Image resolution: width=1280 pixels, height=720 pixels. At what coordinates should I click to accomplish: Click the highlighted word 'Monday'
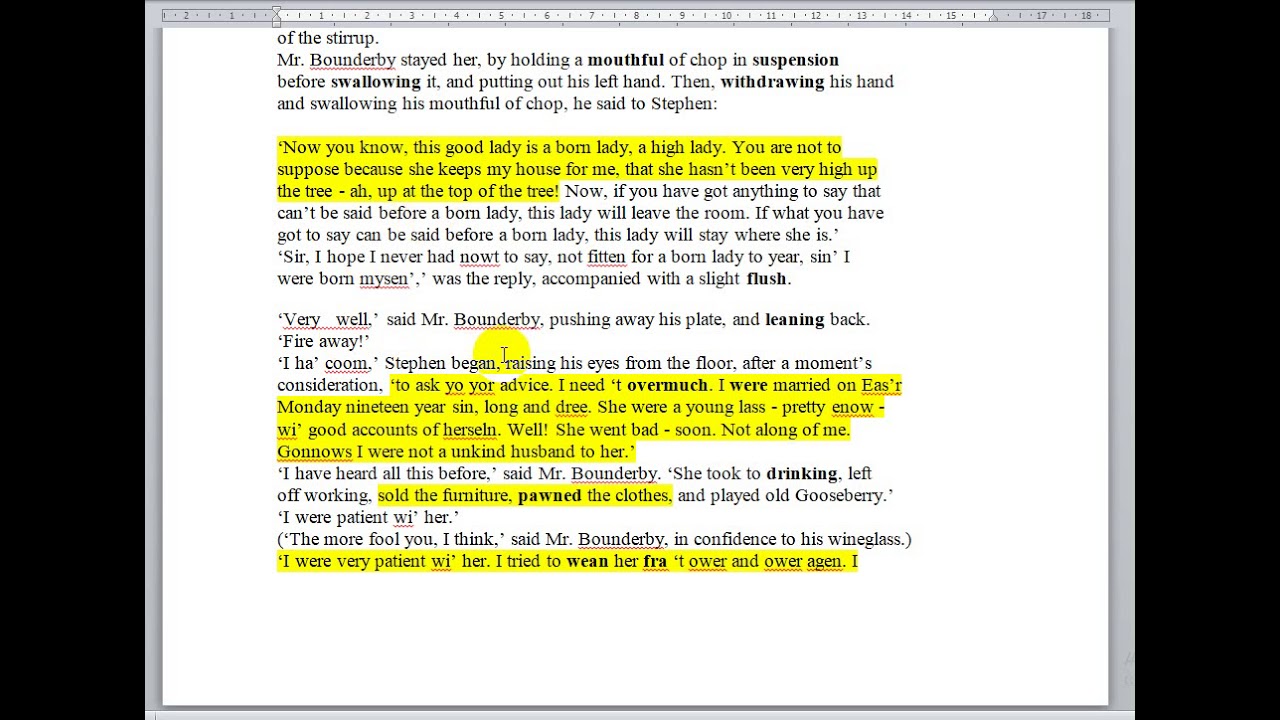pos(308,407)
